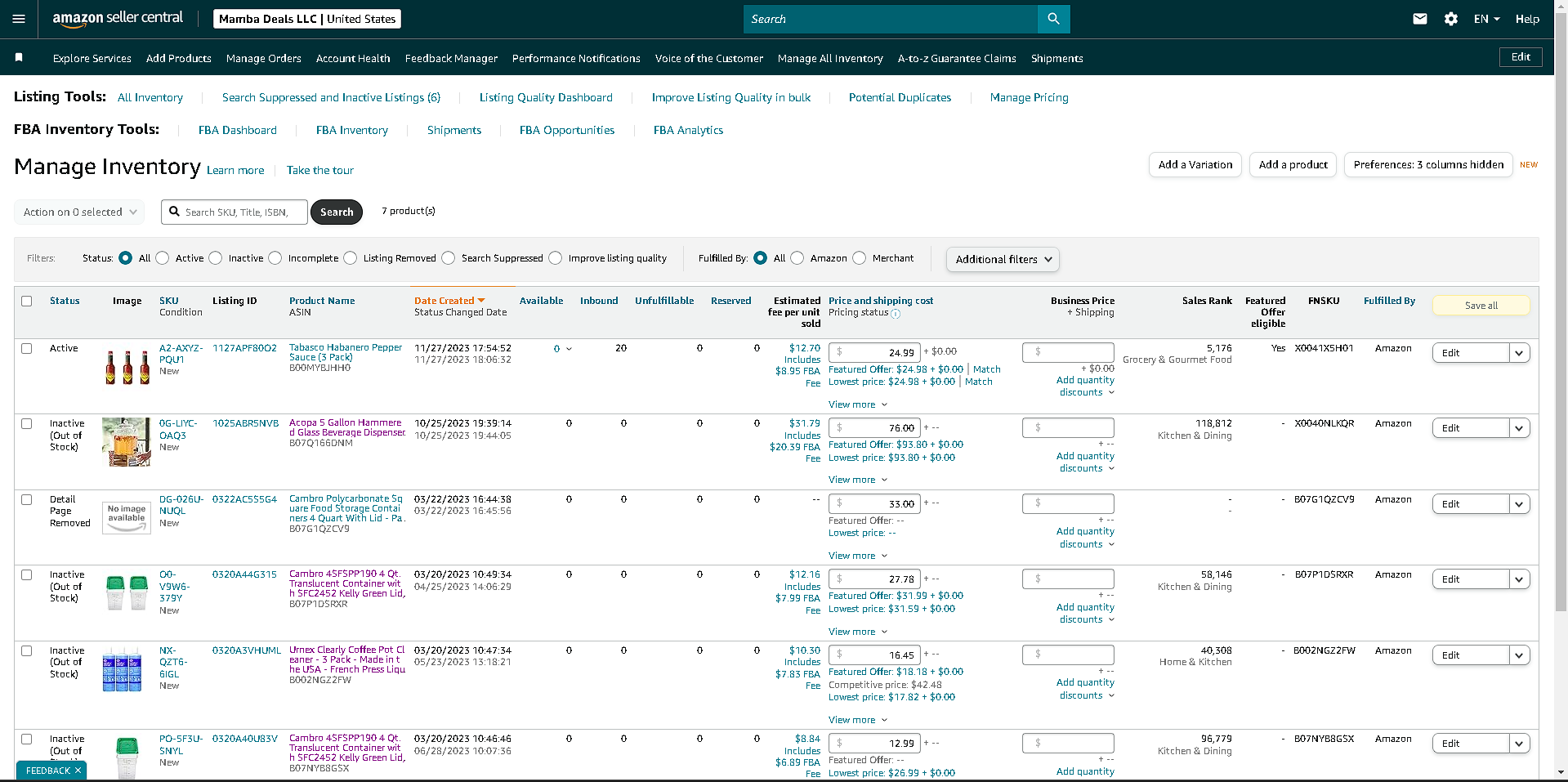
Task: Close the Feedback tab with X
Action: pyautogui.click(x=78, y=771)
